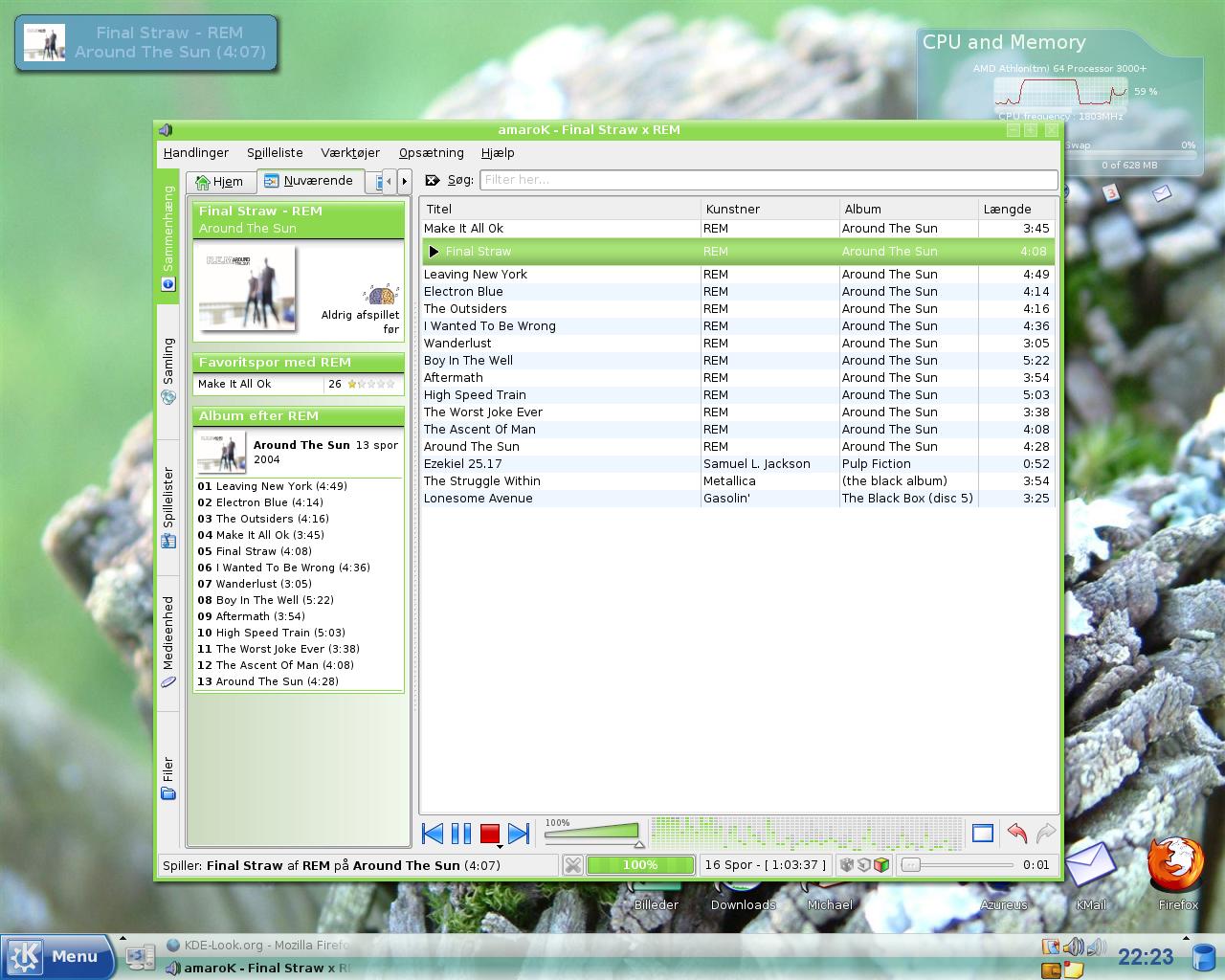The width and height of the screenshot is (1225, 980).
Task: Toggle repeat mode cube icon
Action: tap(864, 865)
